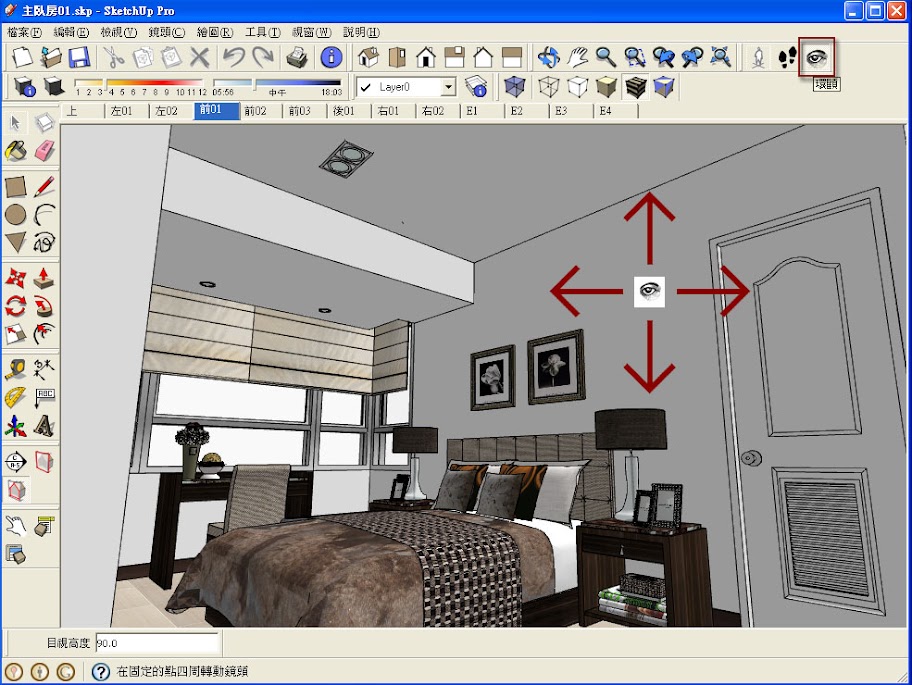
Task: Open shadow settings dialog icon
Action: [24, 87]
